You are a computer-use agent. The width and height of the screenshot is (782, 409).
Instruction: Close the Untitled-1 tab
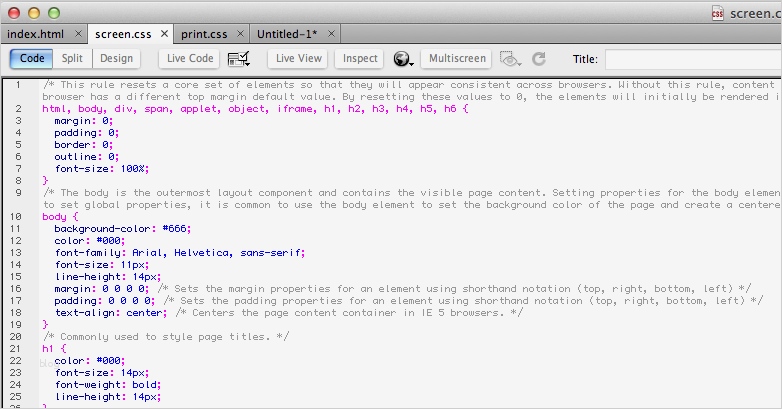331,34
